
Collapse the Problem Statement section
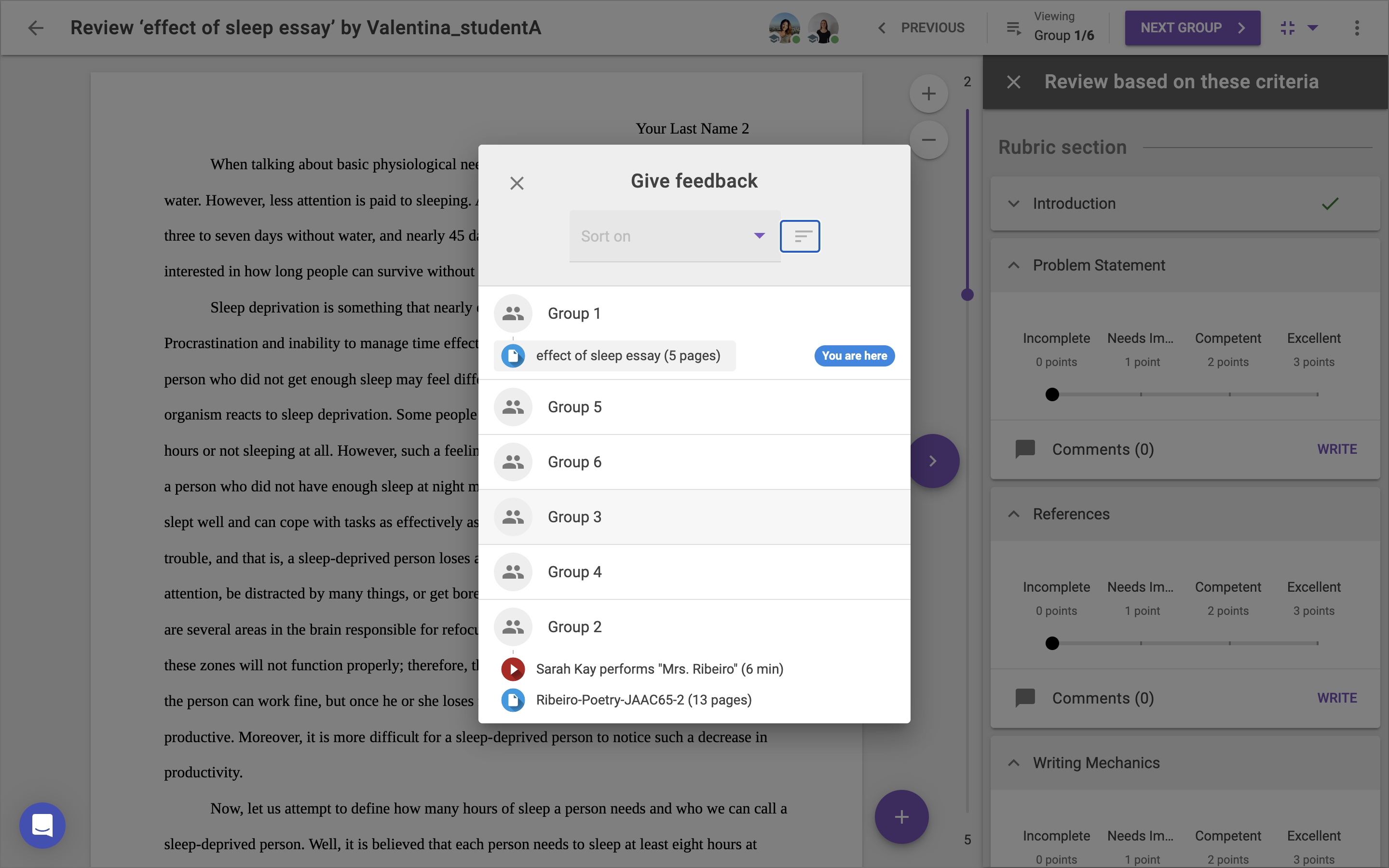coord(1185,265)
